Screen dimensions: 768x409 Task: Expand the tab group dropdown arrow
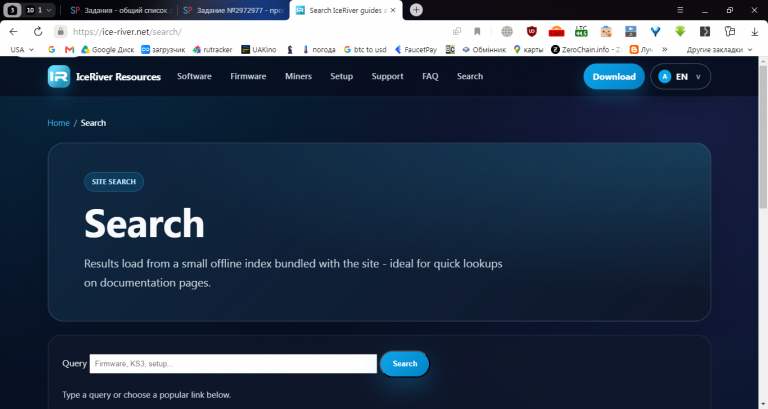click(x=48, y=10)
